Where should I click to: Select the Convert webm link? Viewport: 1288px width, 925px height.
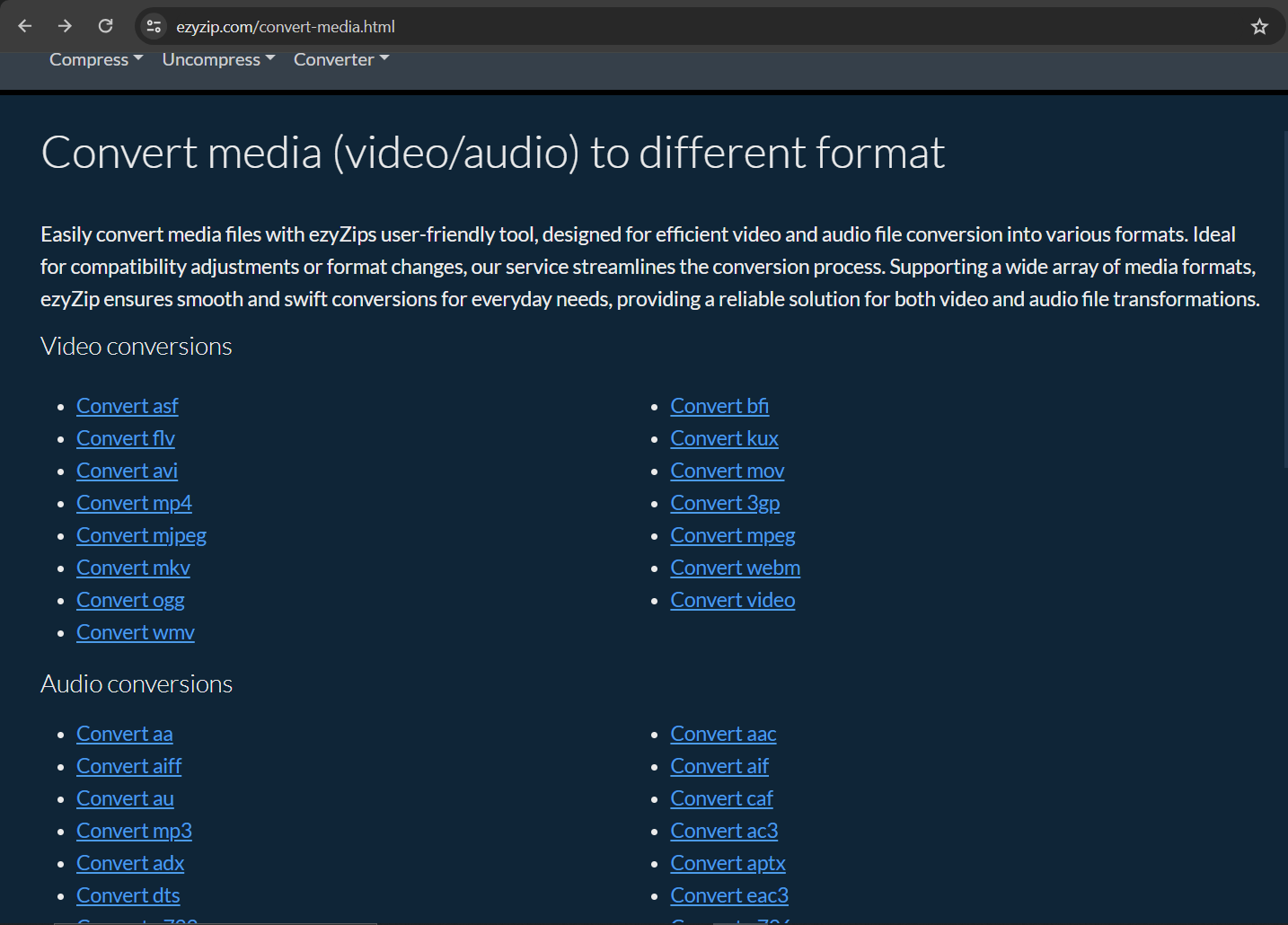point(735,568)
